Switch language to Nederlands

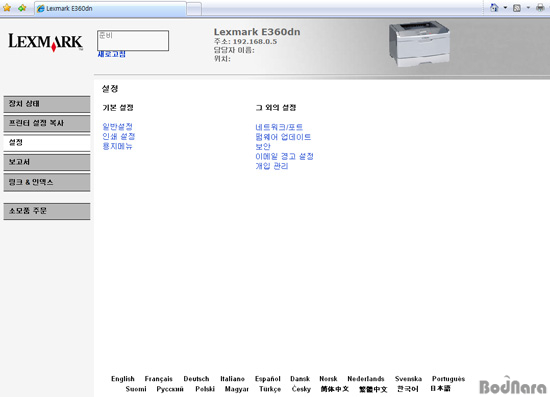click(x=366, y=379)
